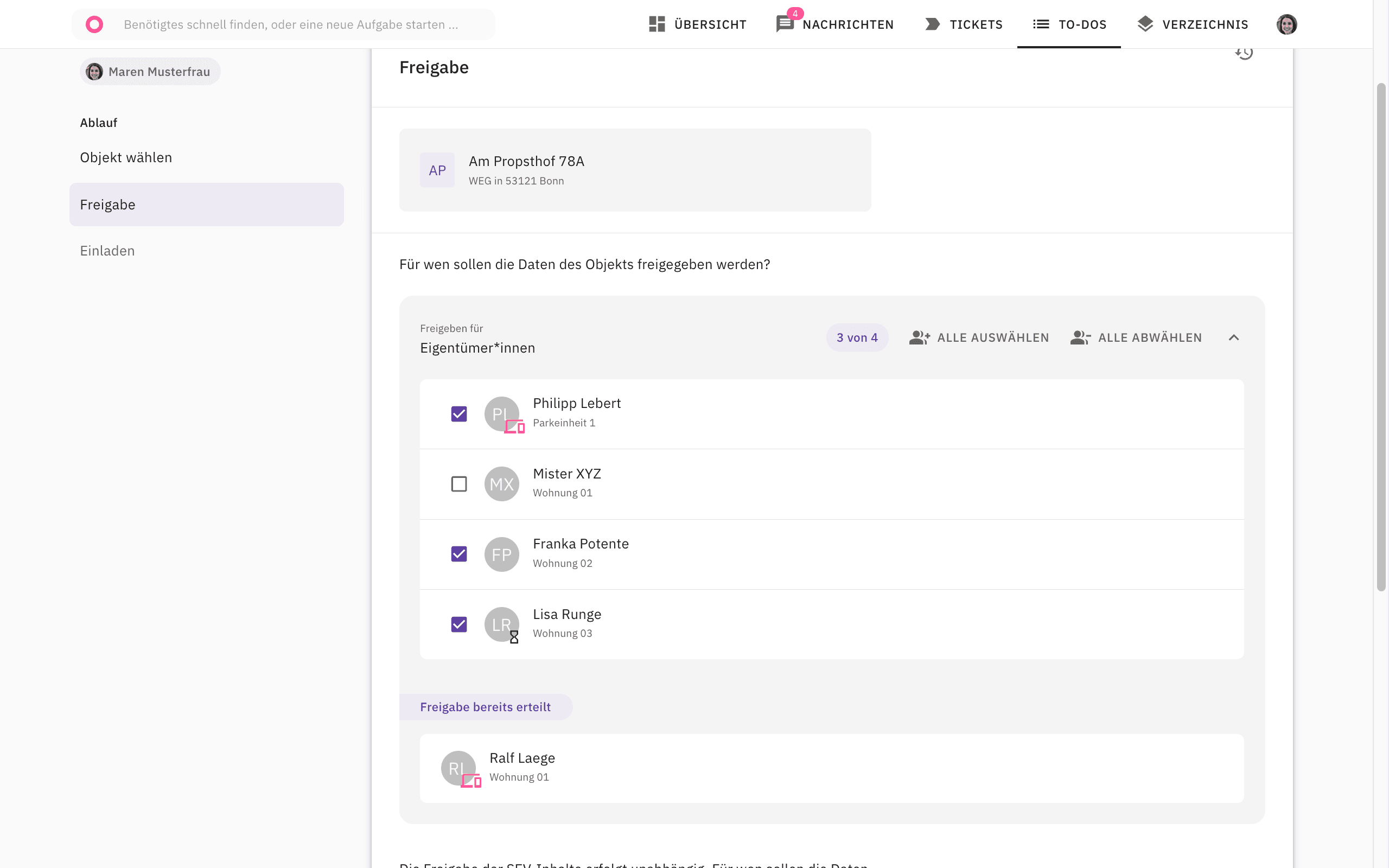Check the Mister XYZ checkbox

458,484
